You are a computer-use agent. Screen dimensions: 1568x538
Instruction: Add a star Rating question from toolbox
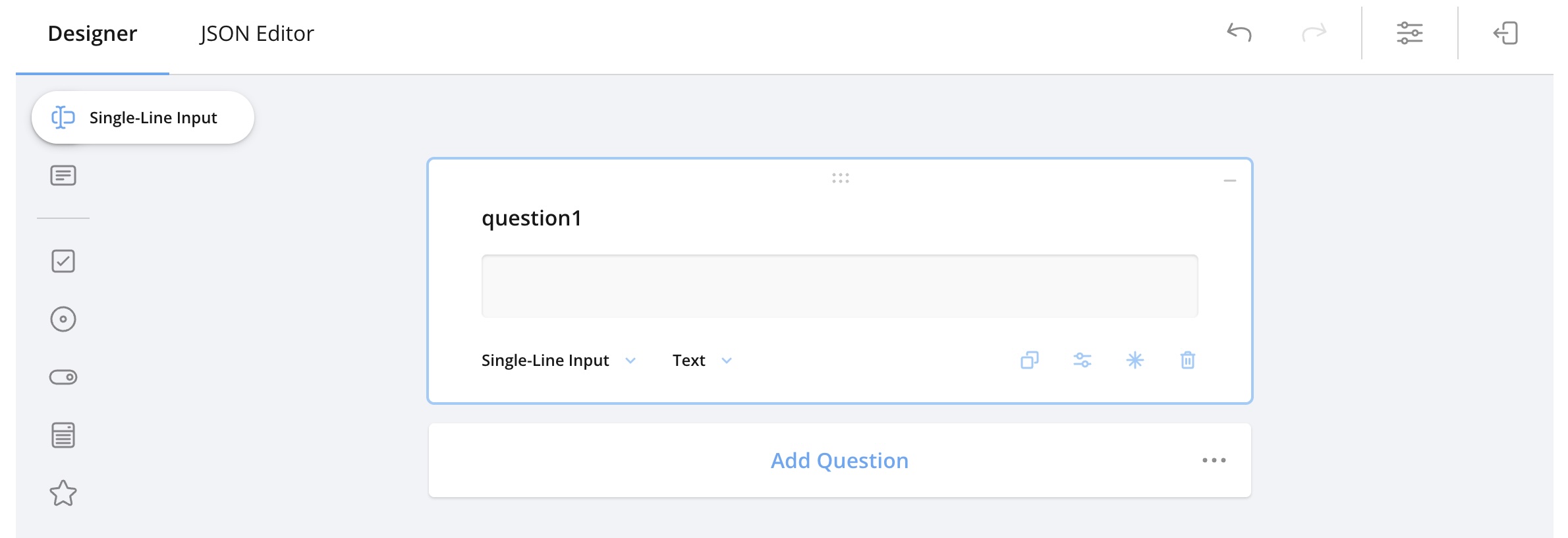click(x=63, y=493)
